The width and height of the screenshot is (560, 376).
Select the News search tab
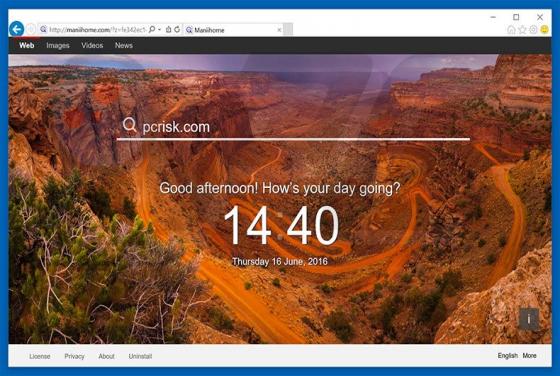[x=124, y=45]
